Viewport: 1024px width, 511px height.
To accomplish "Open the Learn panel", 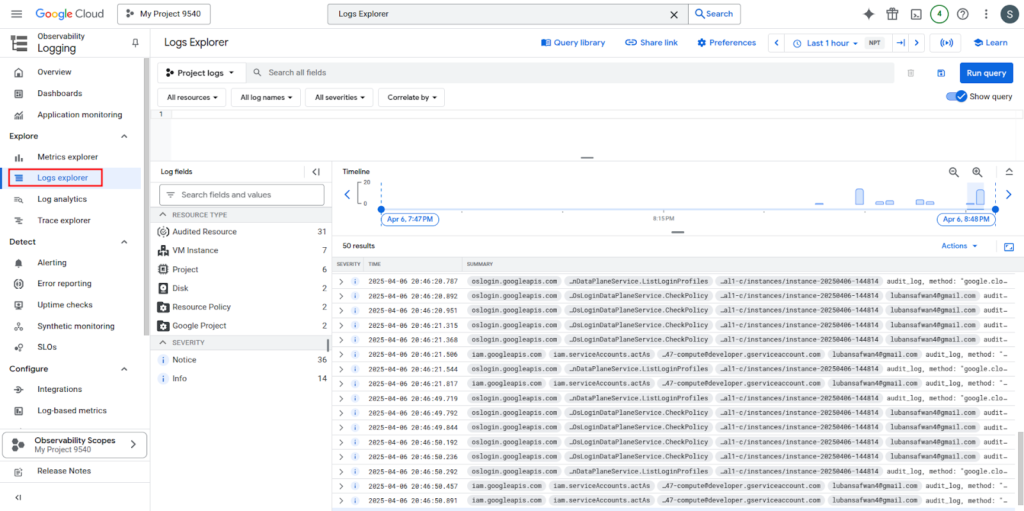I will (991, 42).
